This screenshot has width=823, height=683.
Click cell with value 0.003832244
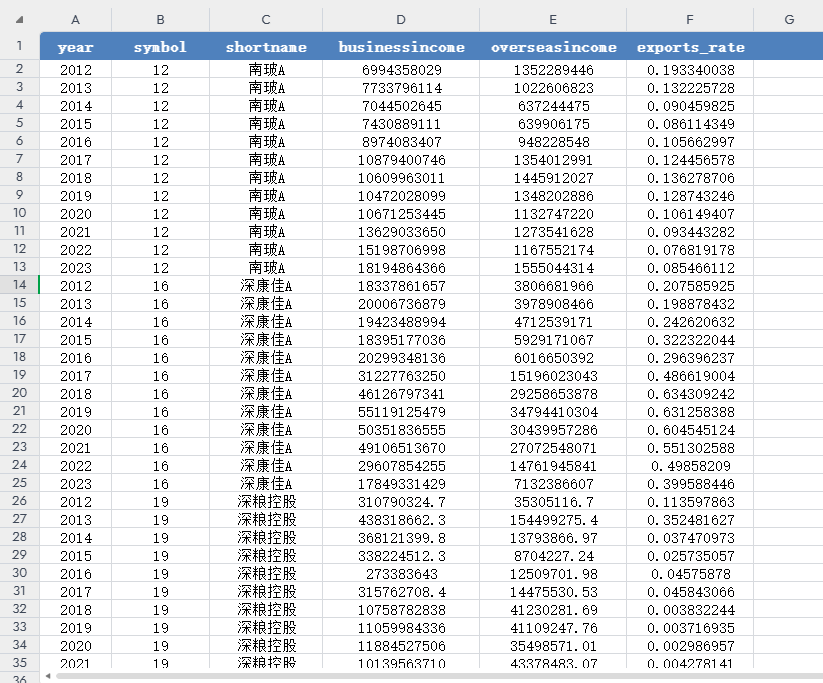tap(690, 610)
